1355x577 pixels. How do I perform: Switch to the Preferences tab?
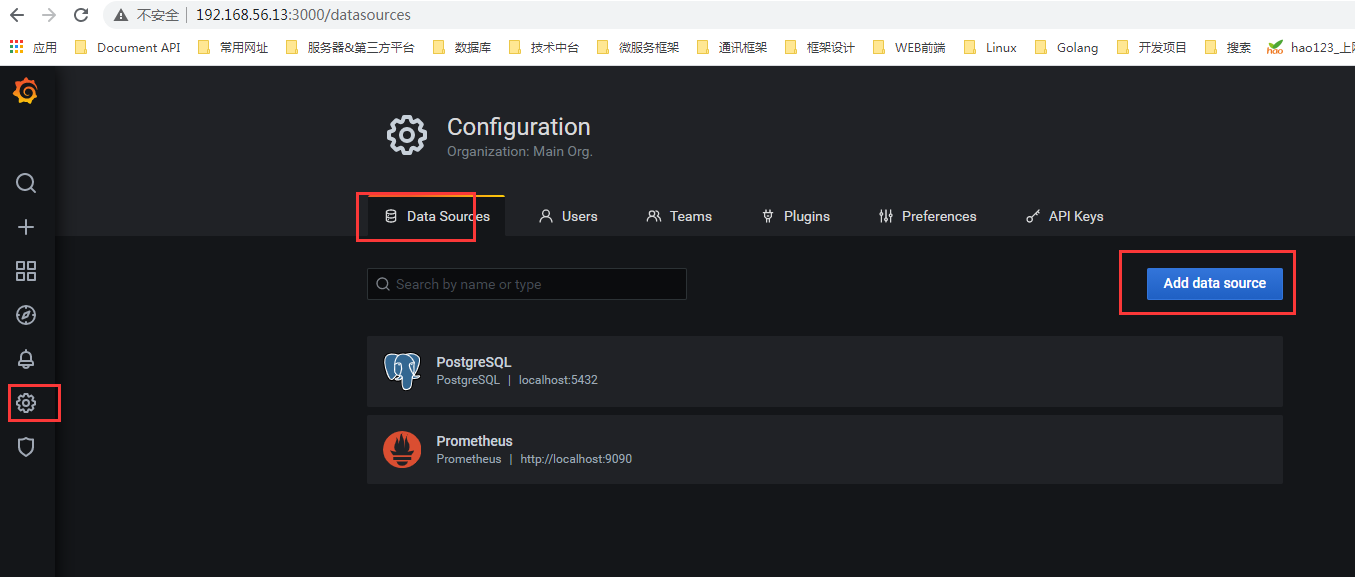[x=927, y=216]
